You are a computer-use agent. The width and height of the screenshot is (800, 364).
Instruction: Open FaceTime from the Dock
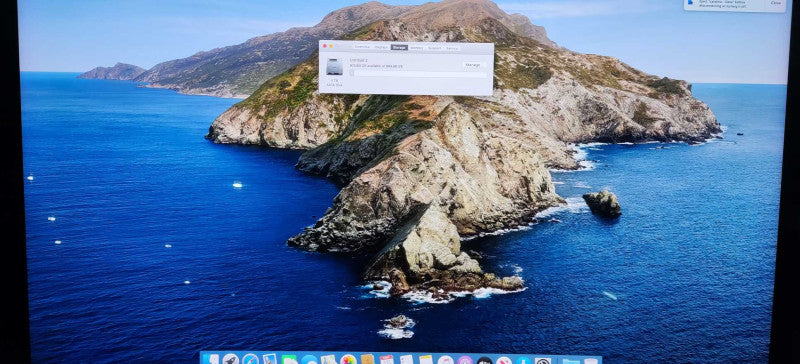(289, 360)
